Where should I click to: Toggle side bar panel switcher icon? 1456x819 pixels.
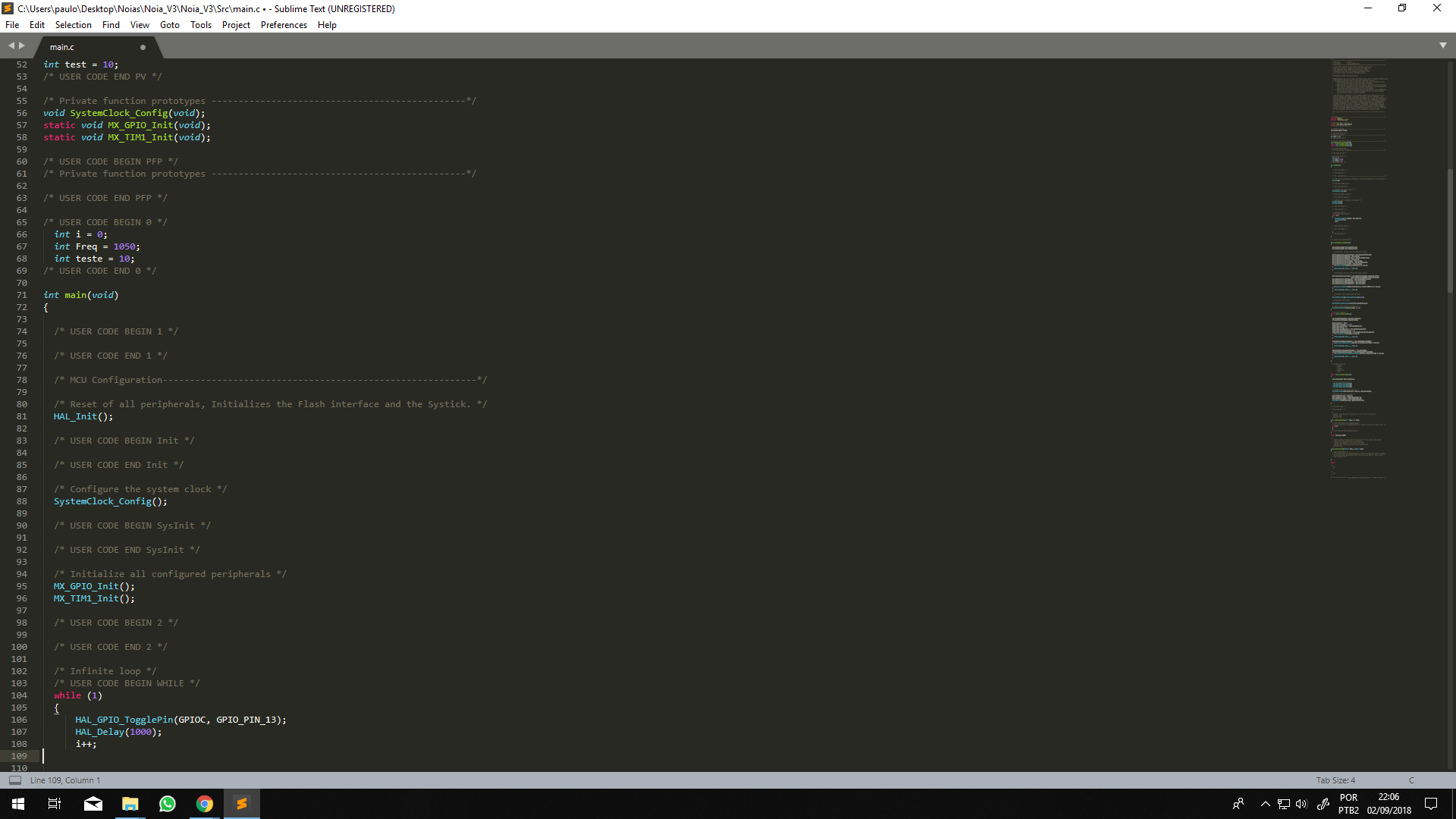click(x=14, y=780)
